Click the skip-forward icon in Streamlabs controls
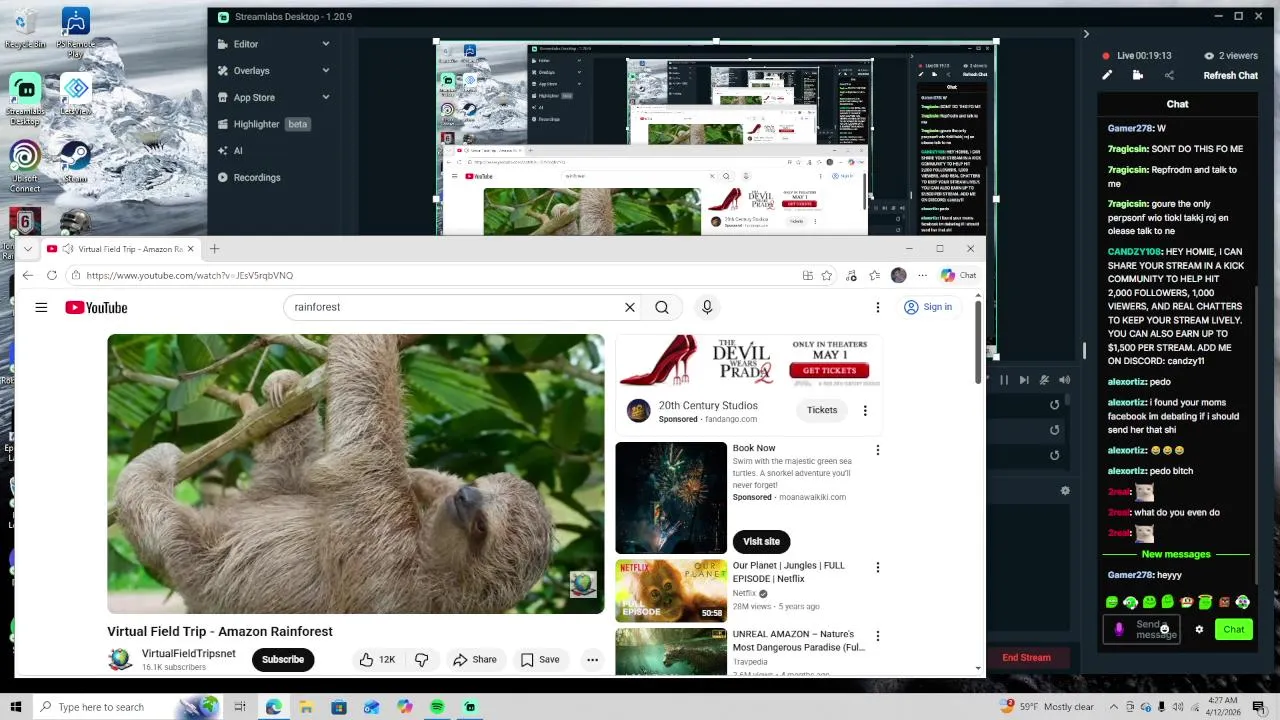Image resolution: width=1280 pixels, height=720 pixels. (x=1024, y=380)
